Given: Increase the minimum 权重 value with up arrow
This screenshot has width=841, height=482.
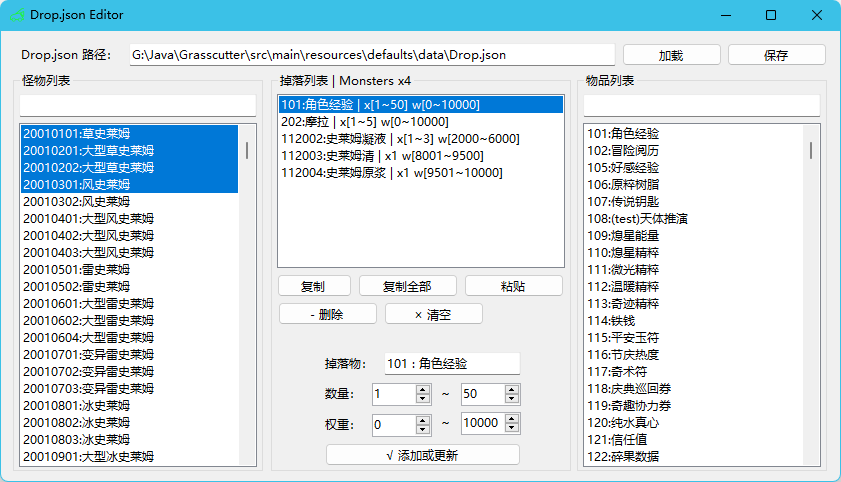Looking at the screenshot, I should coord(423,419).
